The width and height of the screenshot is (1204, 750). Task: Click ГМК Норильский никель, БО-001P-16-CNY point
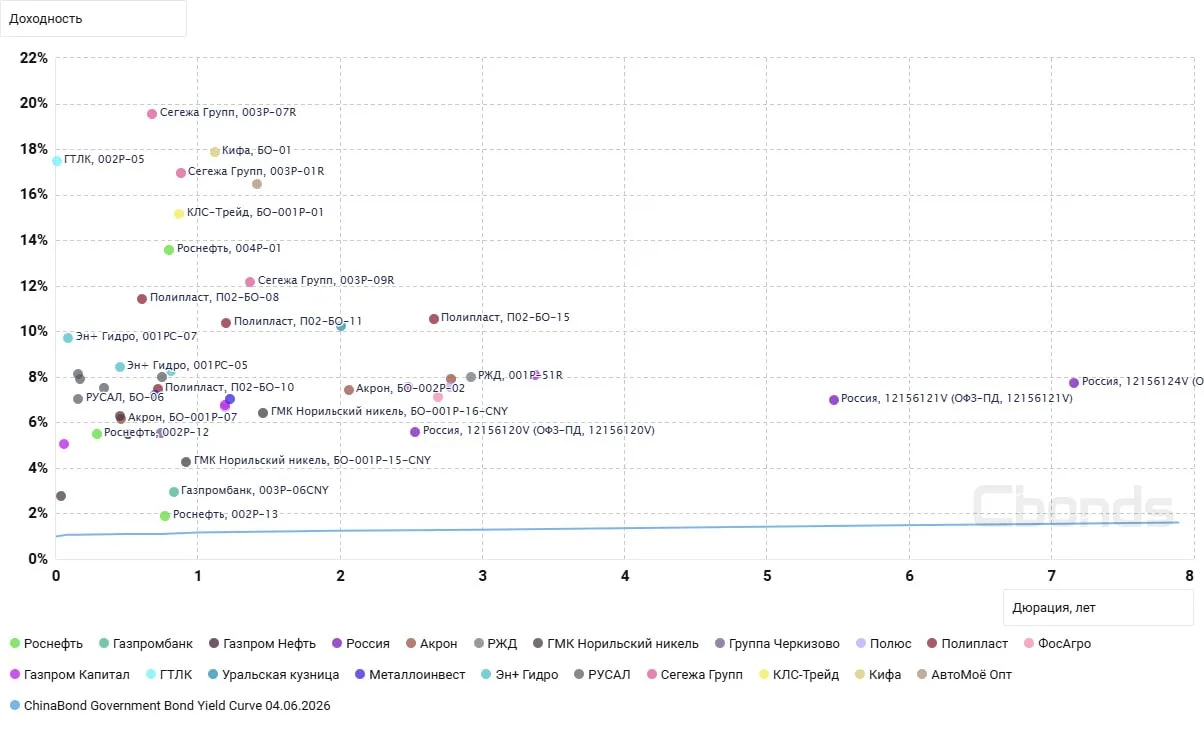point(263,413)
